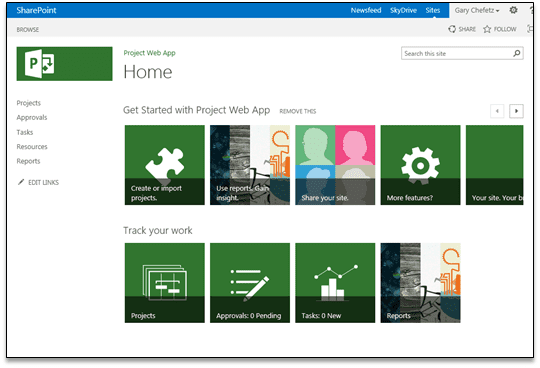Go to Newsfeed in top bar
Screen dimensions: 540x368
pos(366,10)
